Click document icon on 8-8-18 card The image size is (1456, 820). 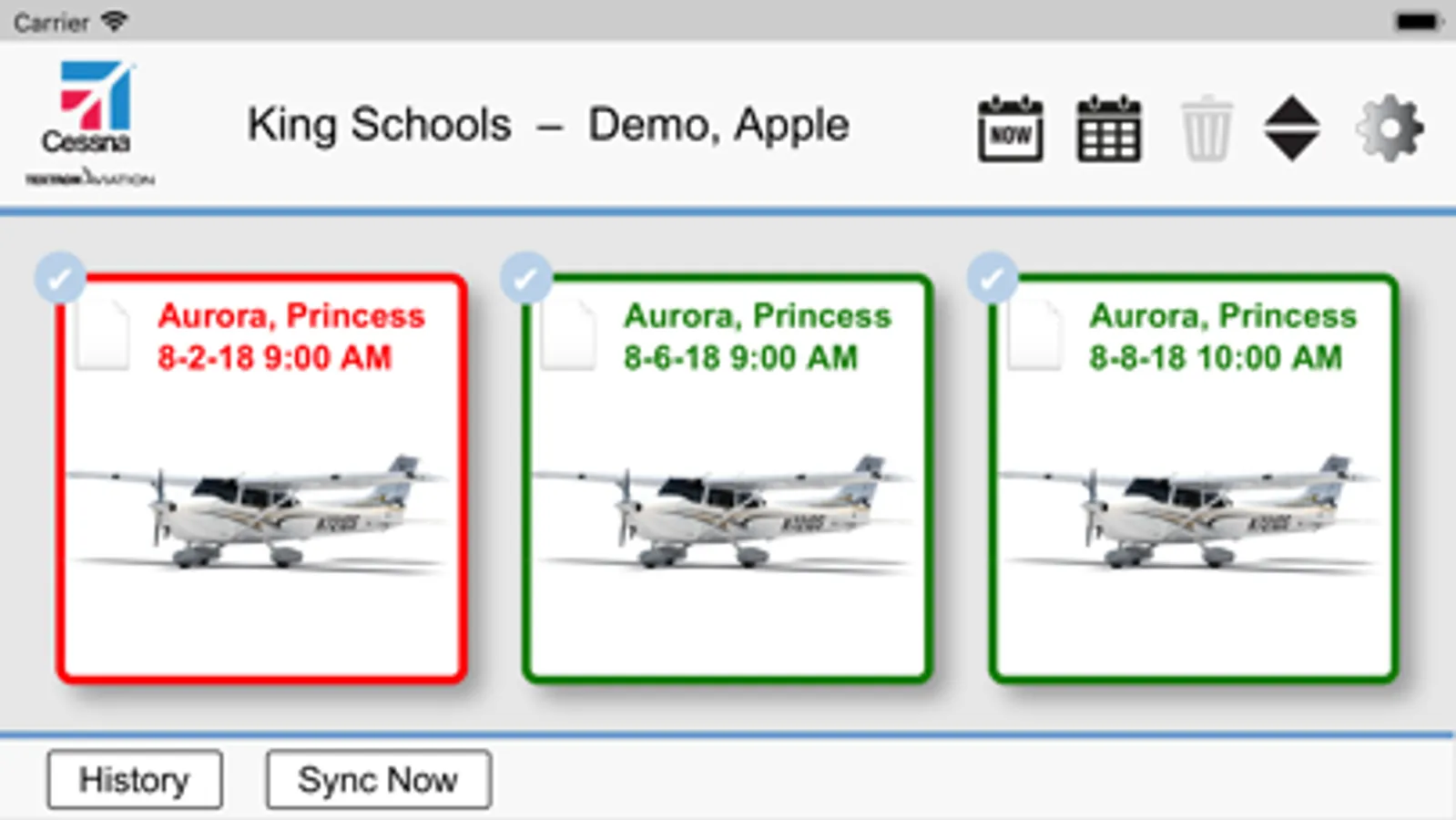1034,335
